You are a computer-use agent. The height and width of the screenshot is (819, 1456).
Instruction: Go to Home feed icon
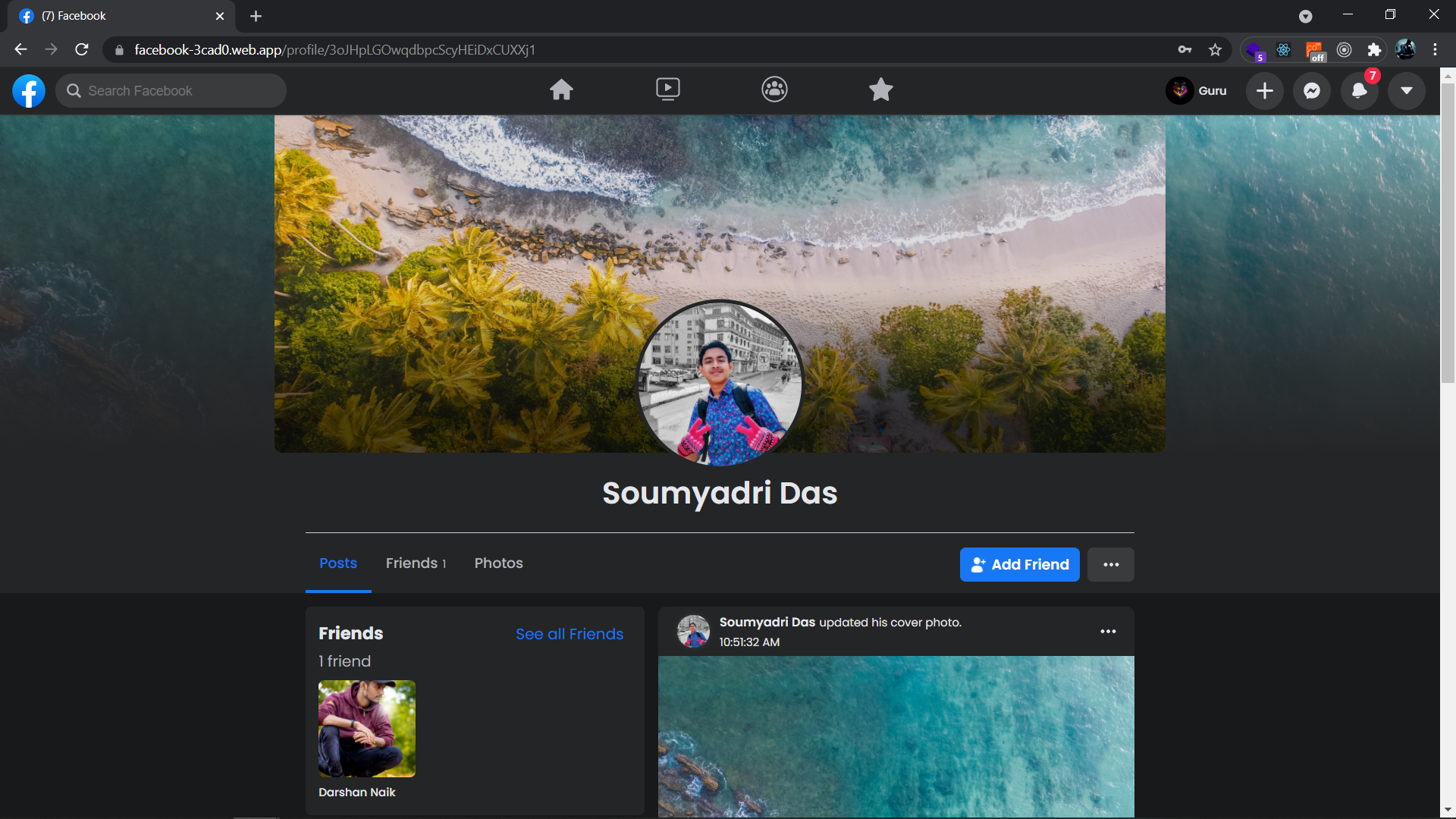point(561,90)
